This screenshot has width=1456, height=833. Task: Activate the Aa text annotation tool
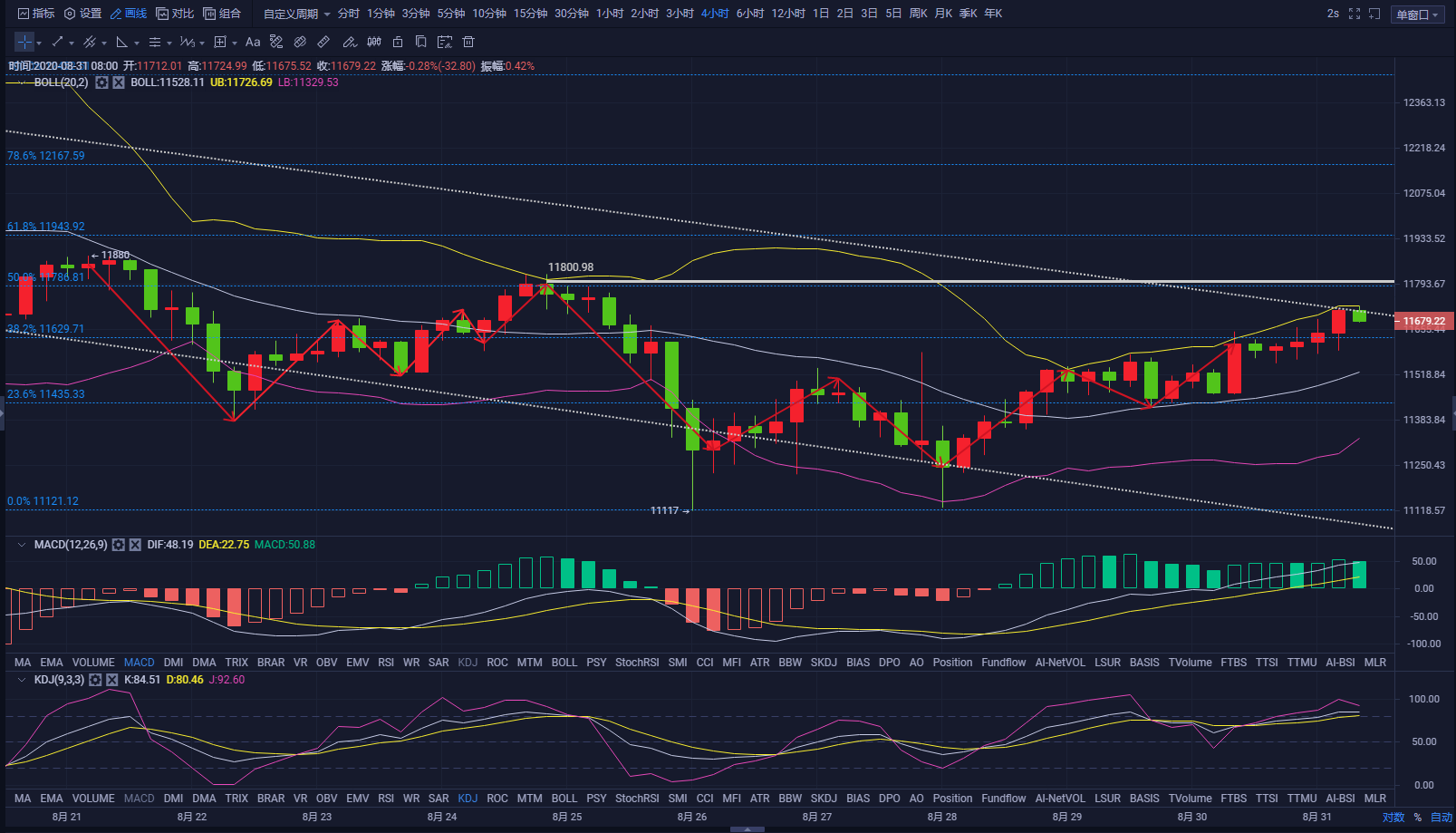(253, 42)
